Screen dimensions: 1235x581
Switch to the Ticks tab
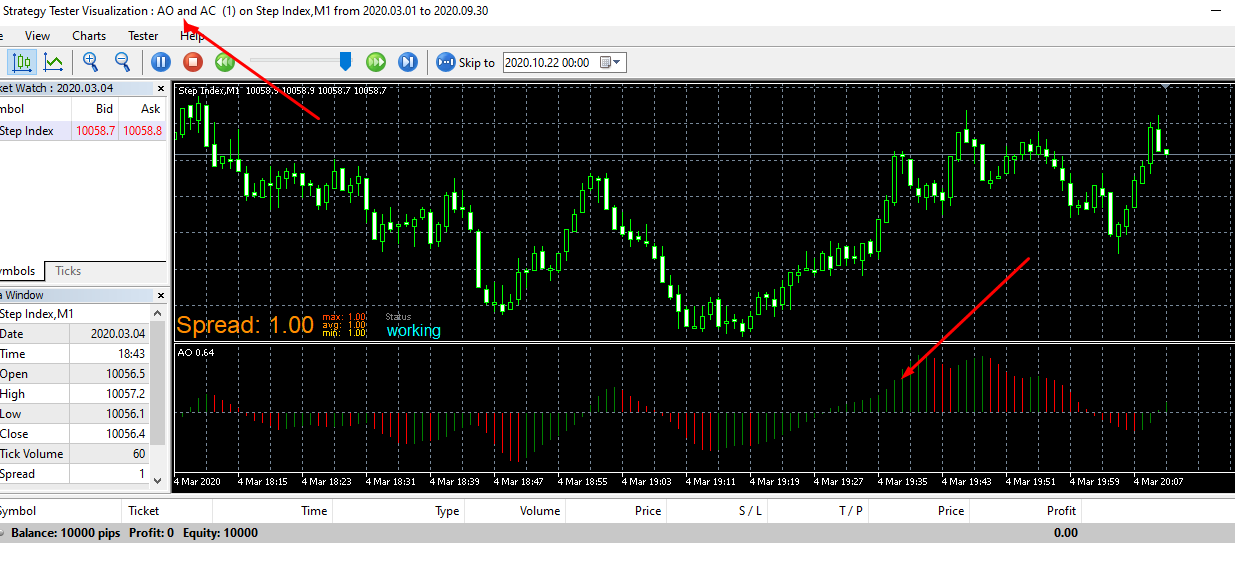(x=68, y=271)
